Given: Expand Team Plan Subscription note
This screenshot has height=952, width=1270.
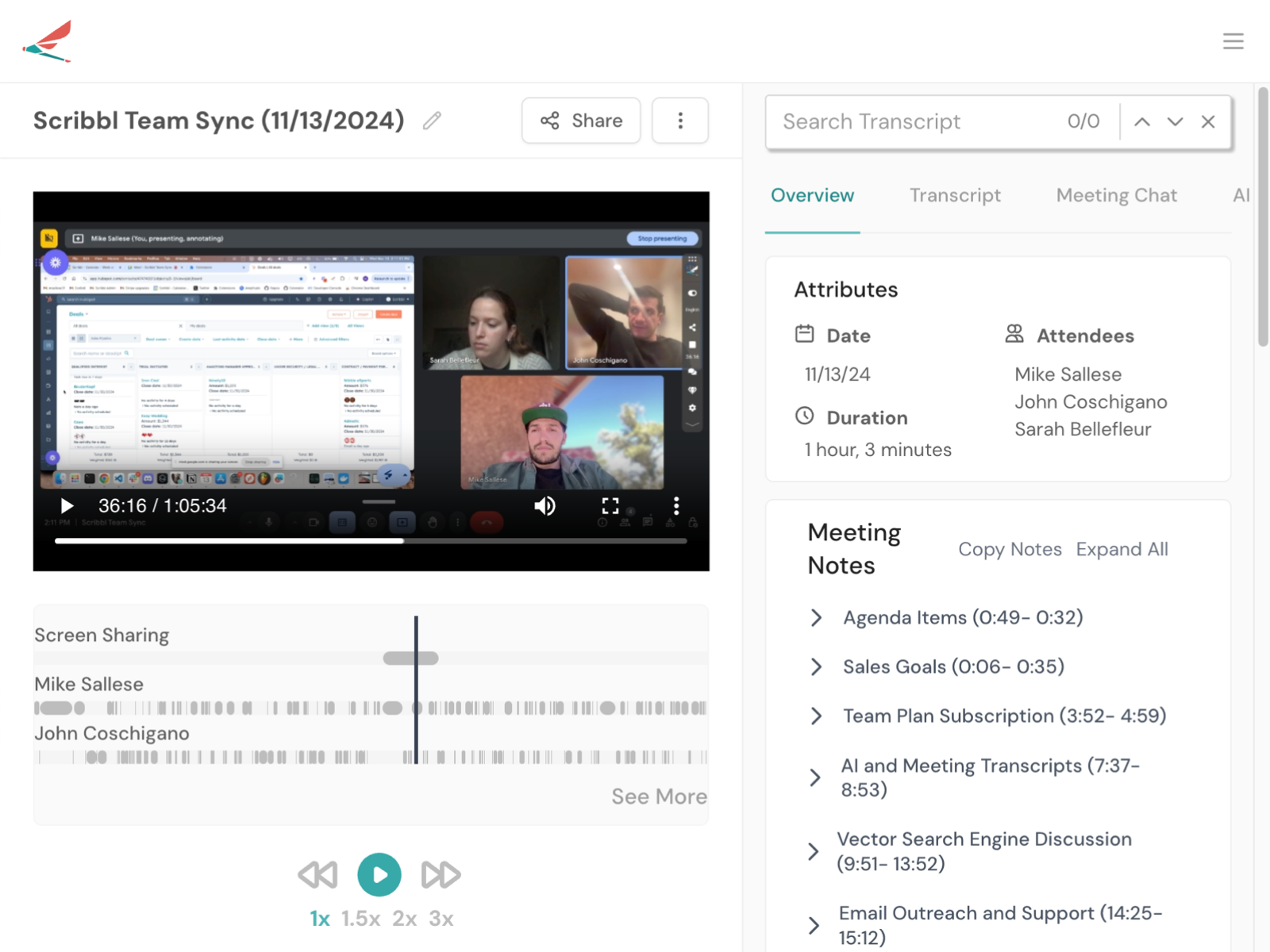Looking at the screenshot, I should tap(816, 716).
